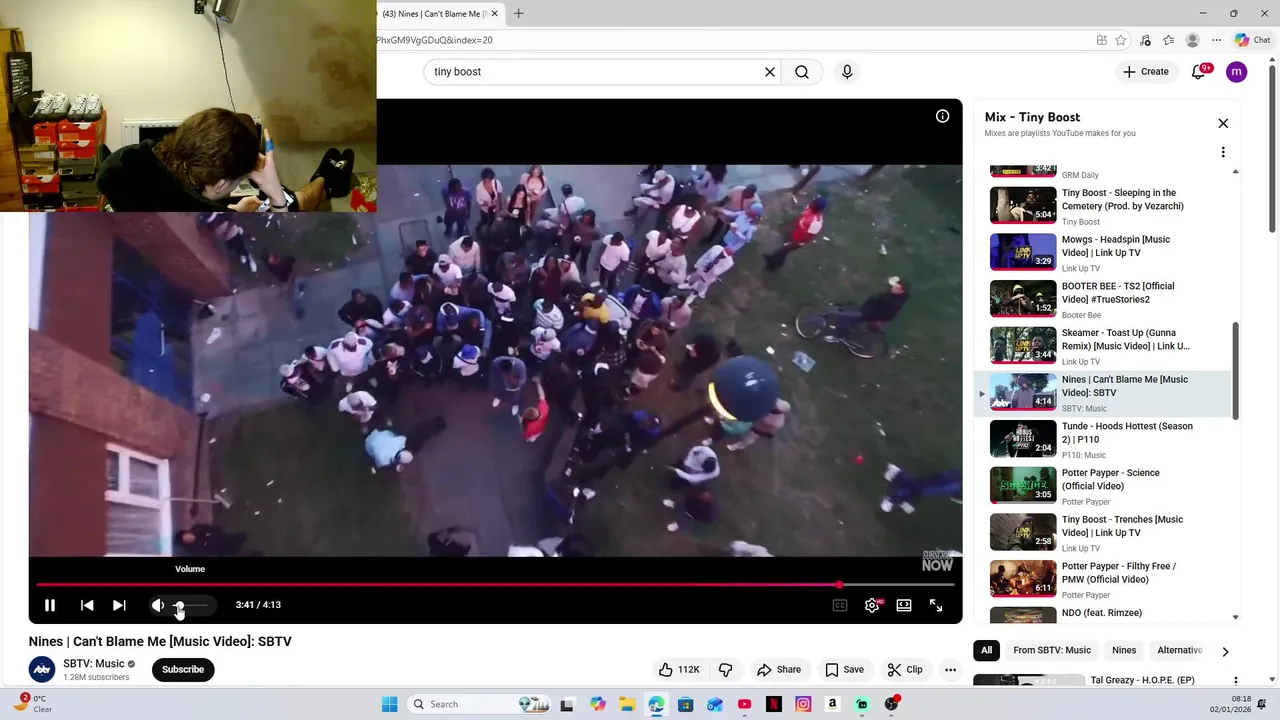Open the Create menu

(x=1145, y=72)
